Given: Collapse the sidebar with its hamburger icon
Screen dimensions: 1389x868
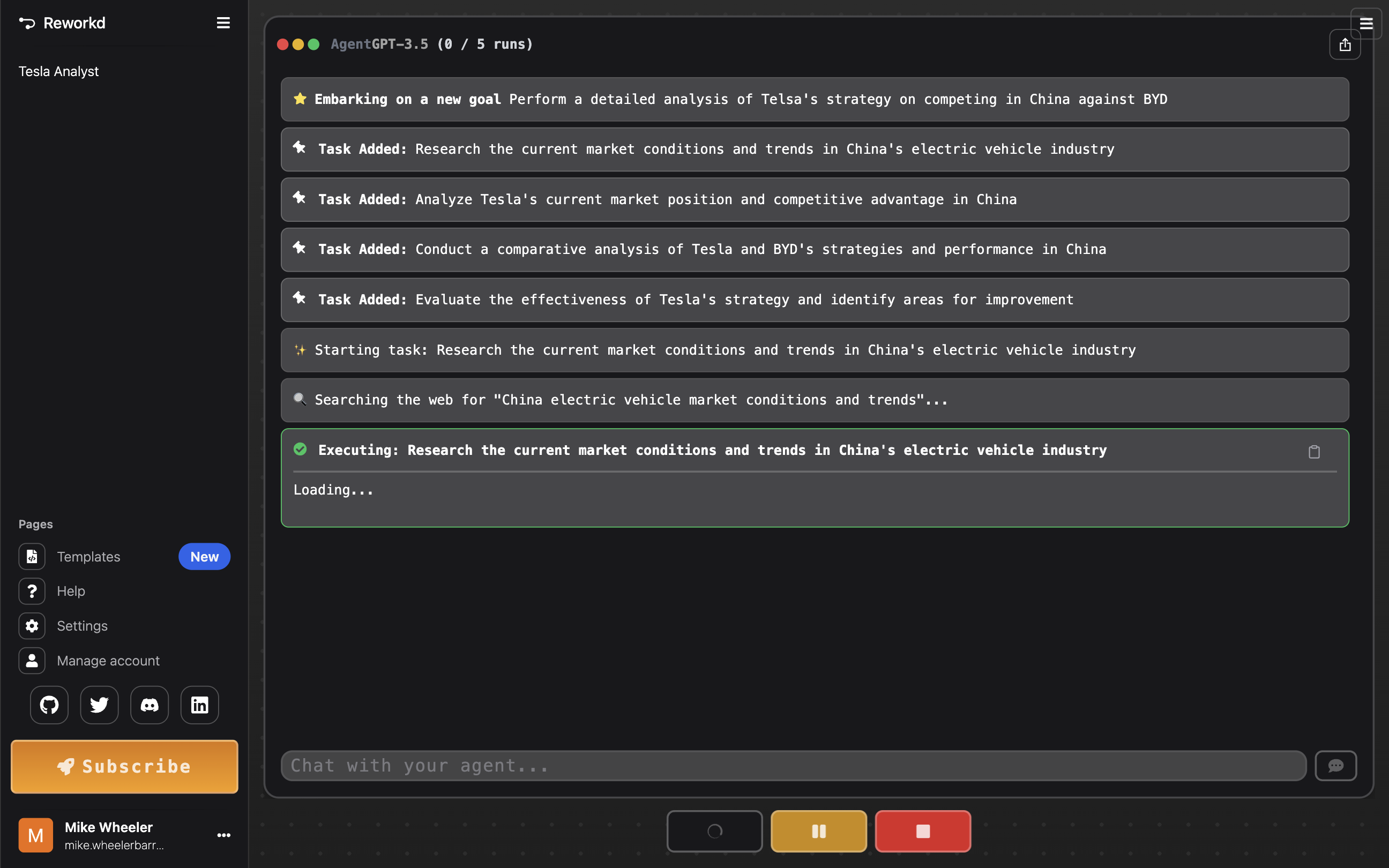Looking at the screenshot, I should 223,23.
